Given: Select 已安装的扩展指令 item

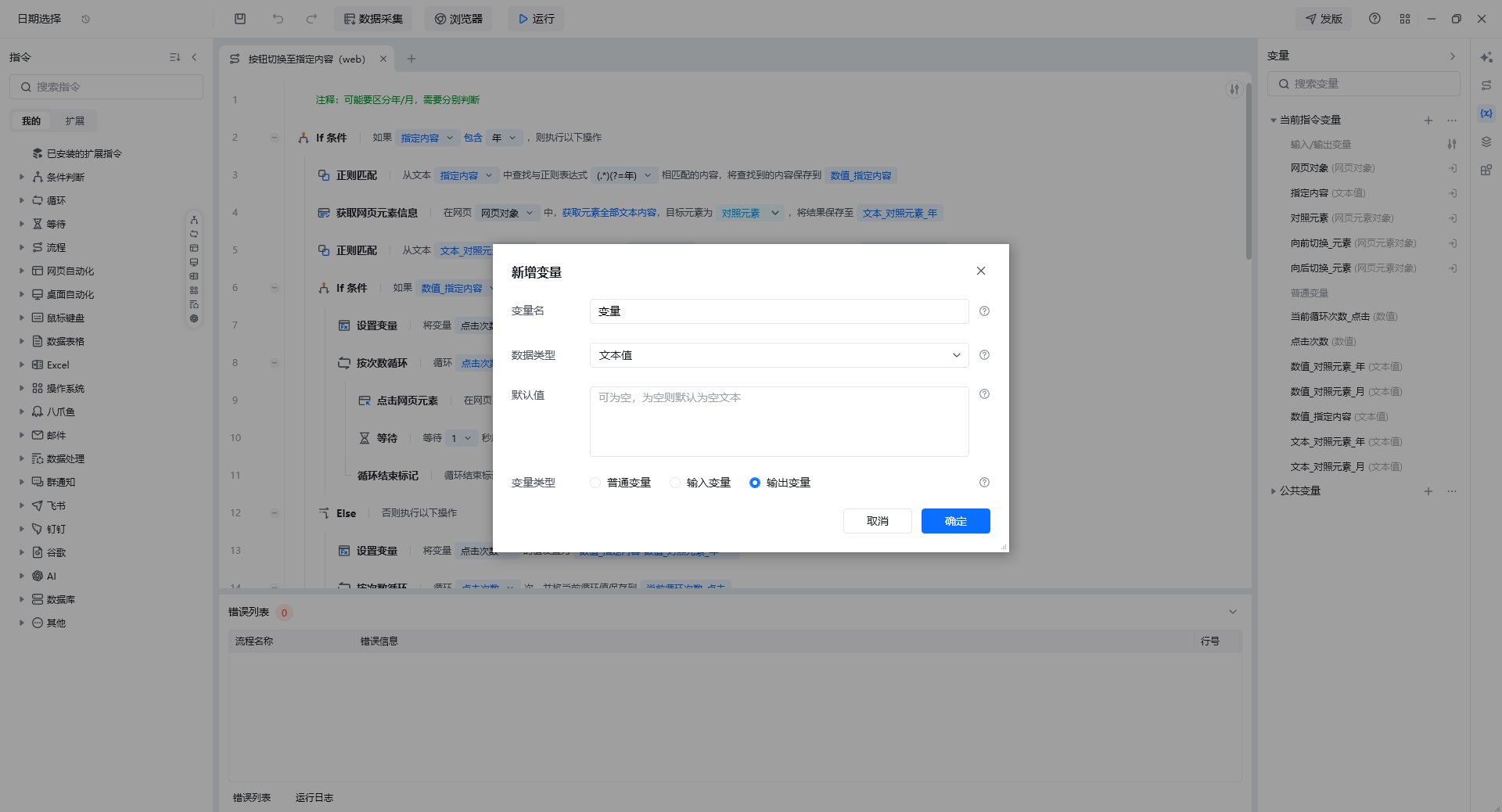Looking at the screenshot, I should click(77, 153).
